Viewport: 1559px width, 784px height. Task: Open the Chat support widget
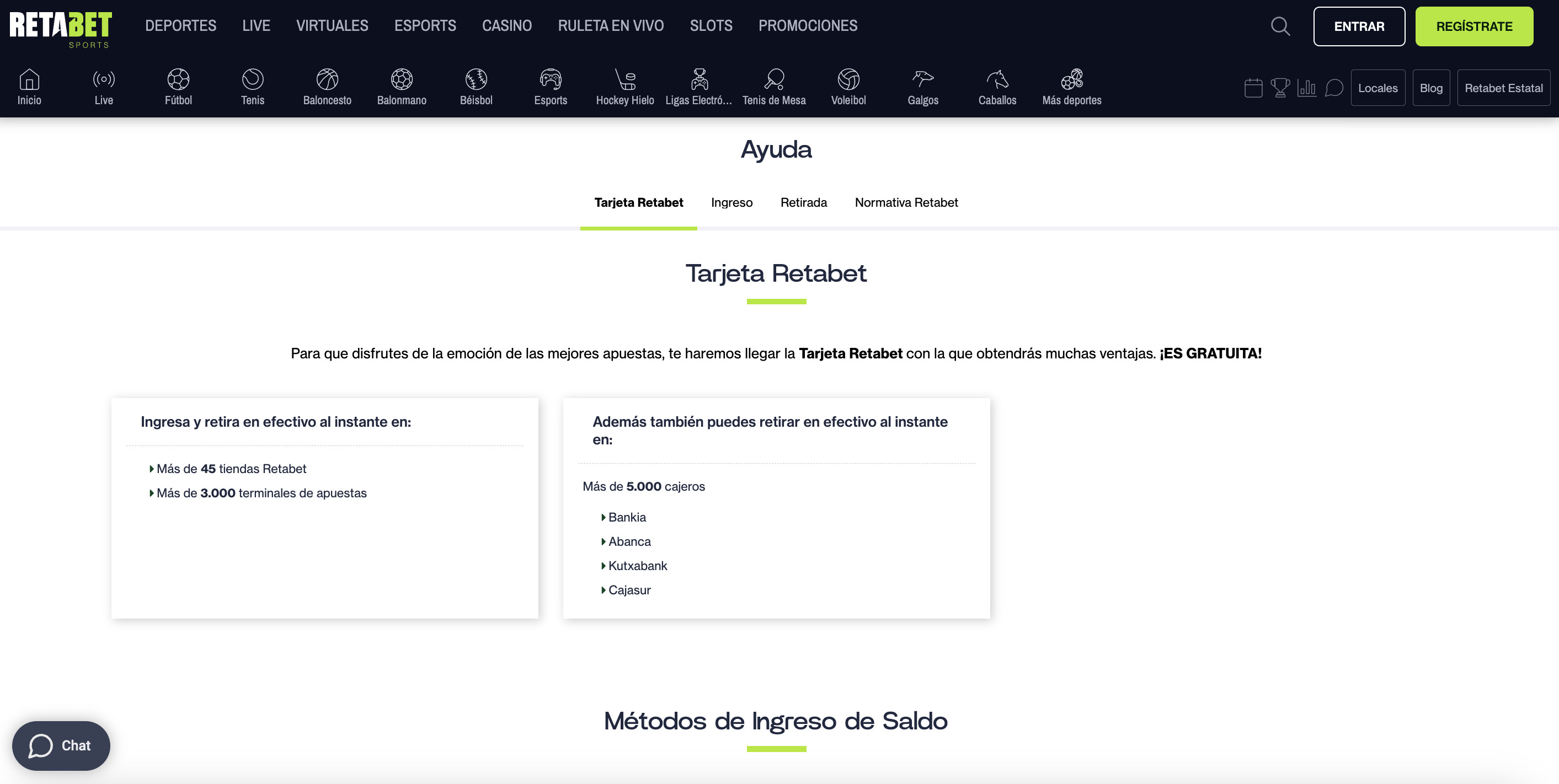click(x=61, y=745)
